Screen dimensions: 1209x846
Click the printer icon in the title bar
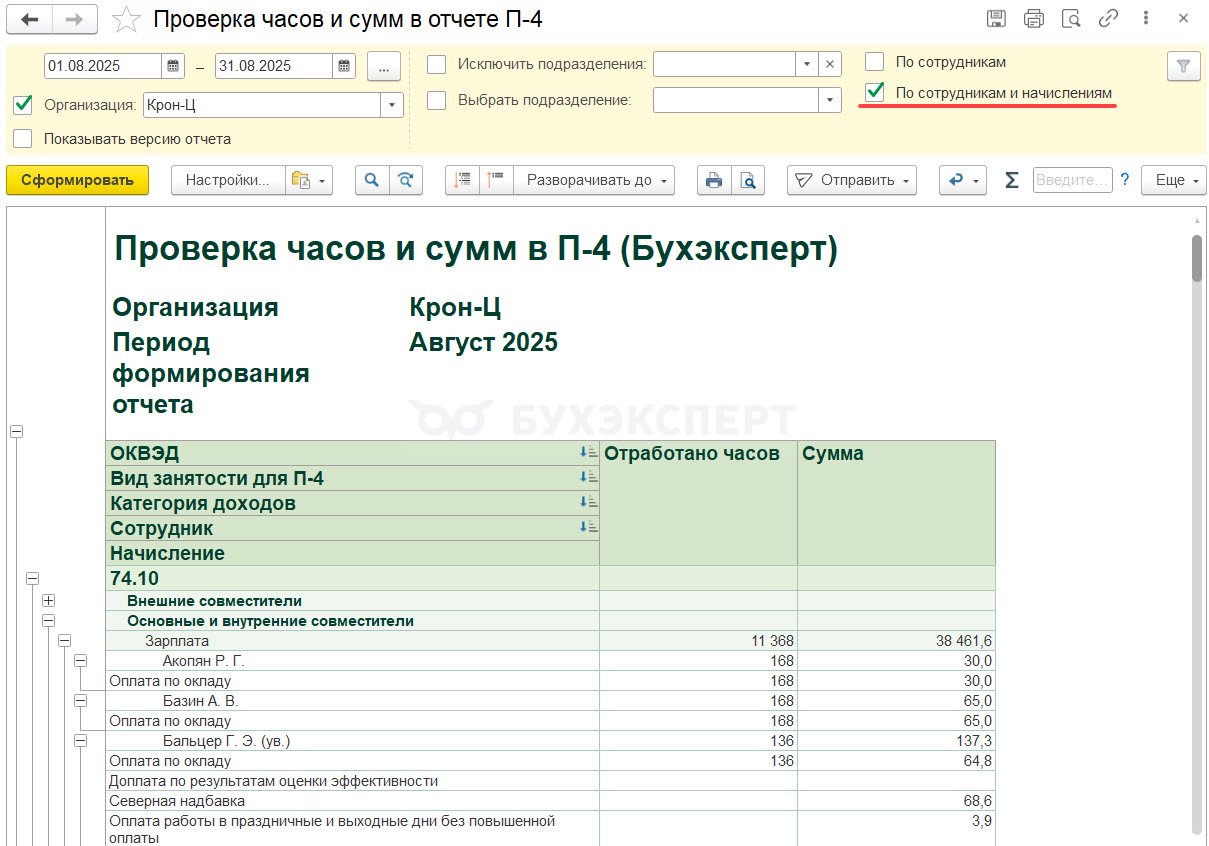1034,19
